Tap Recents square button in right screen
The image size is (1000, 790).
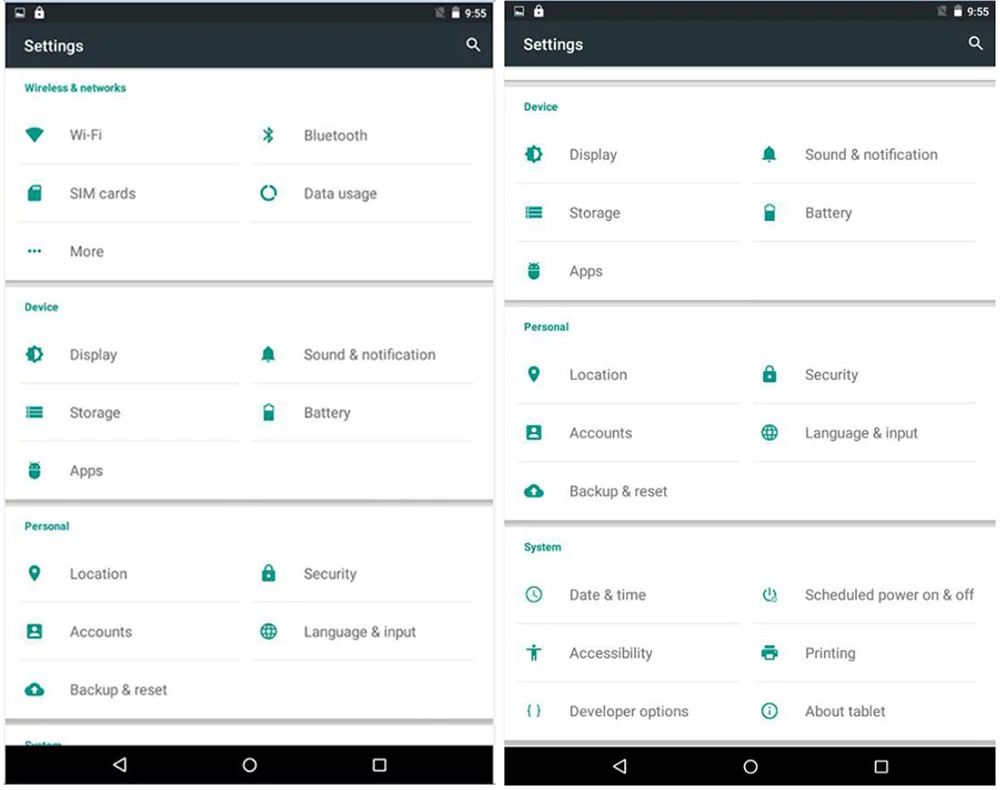point(881,766)
